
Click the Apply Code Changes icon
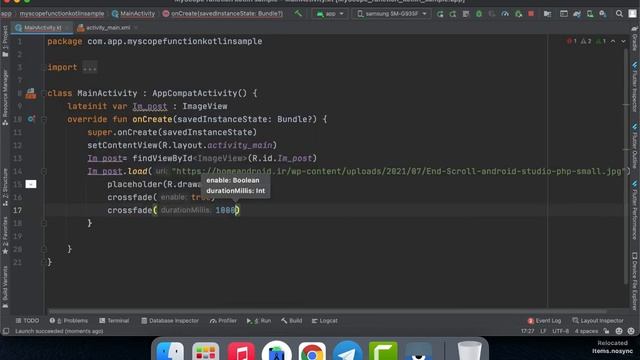(453, 14)
